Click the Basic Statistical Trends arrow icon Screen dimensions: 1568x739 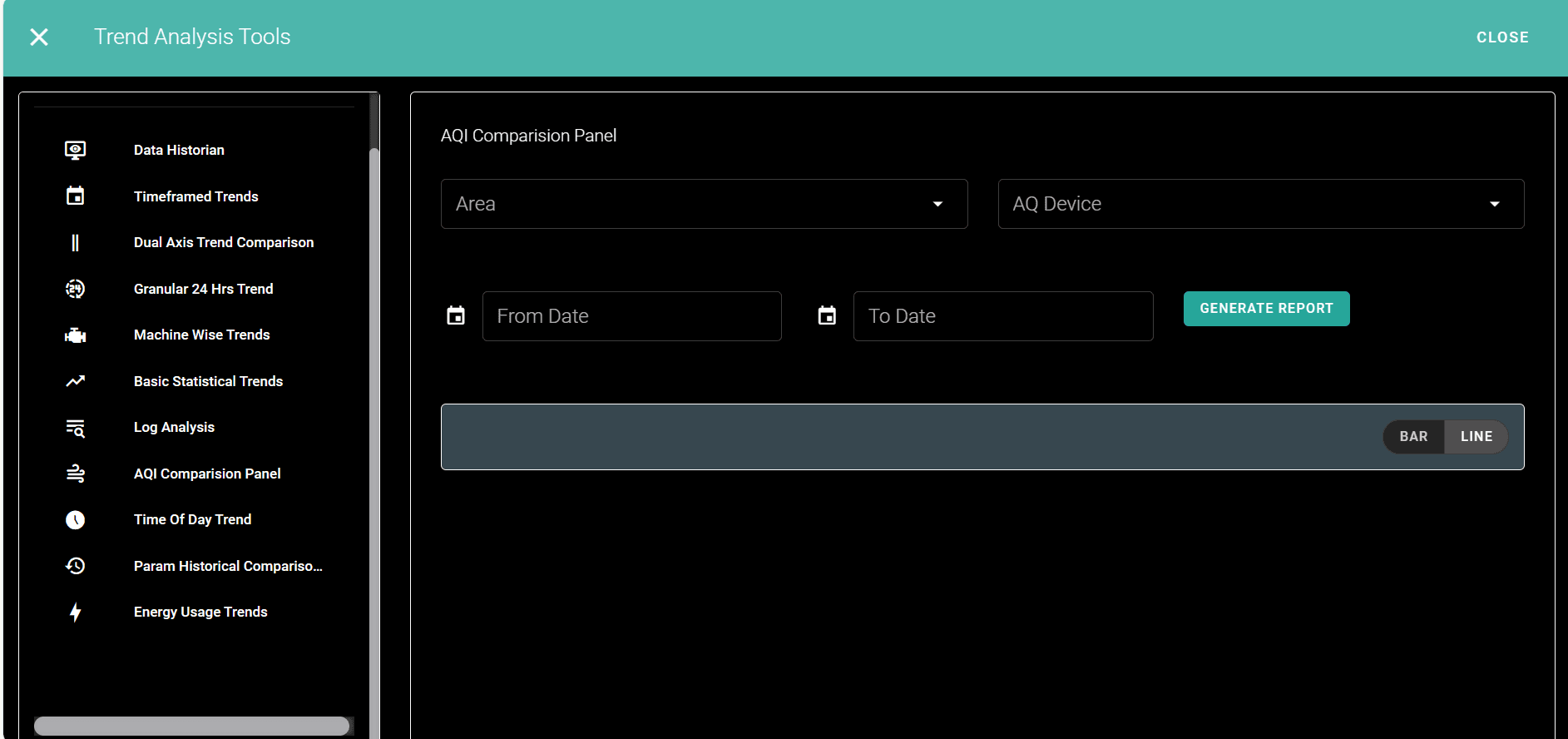click(75, 381)
